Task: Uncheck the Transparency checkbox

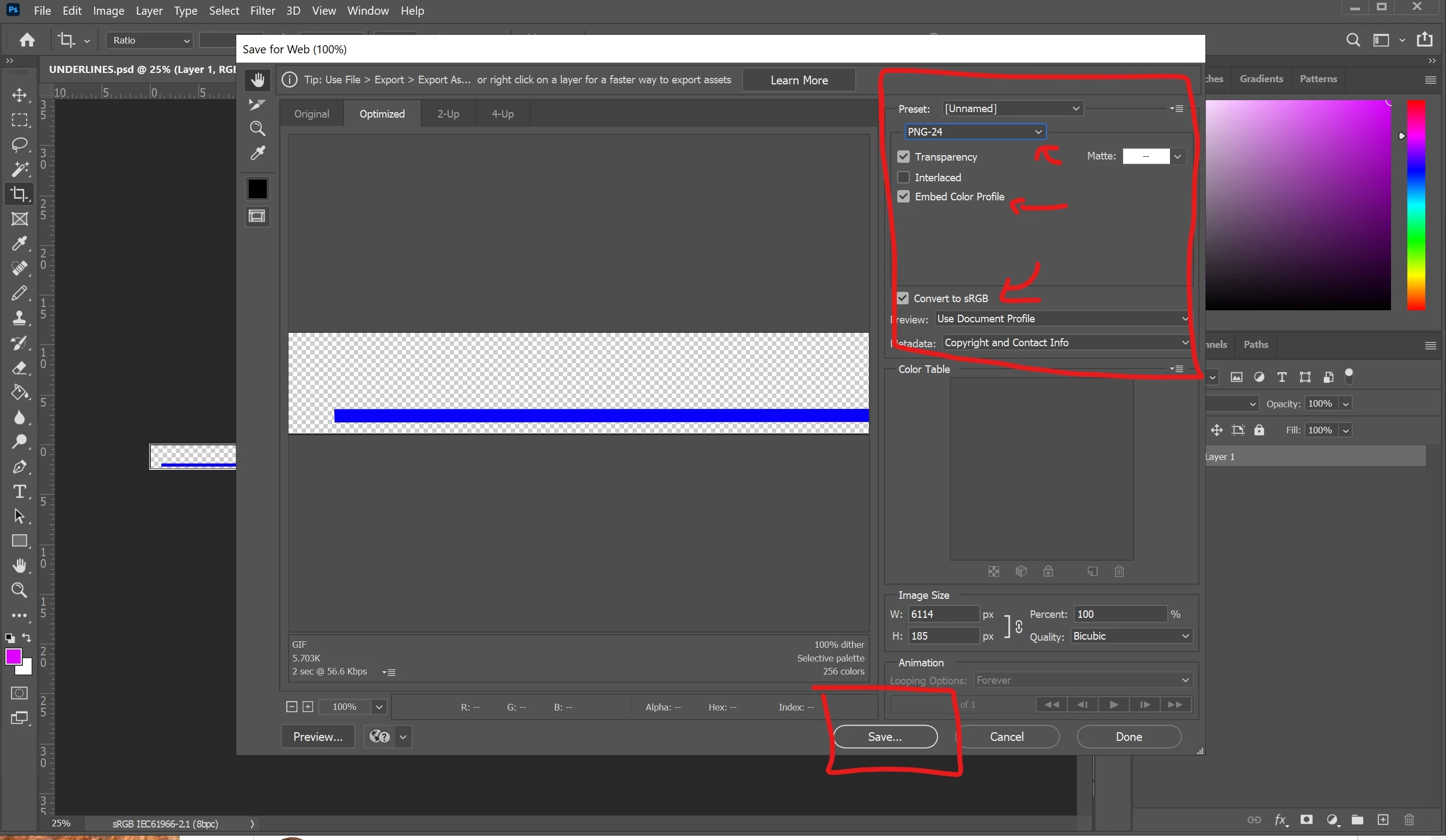Action: (x=903, y=157)
